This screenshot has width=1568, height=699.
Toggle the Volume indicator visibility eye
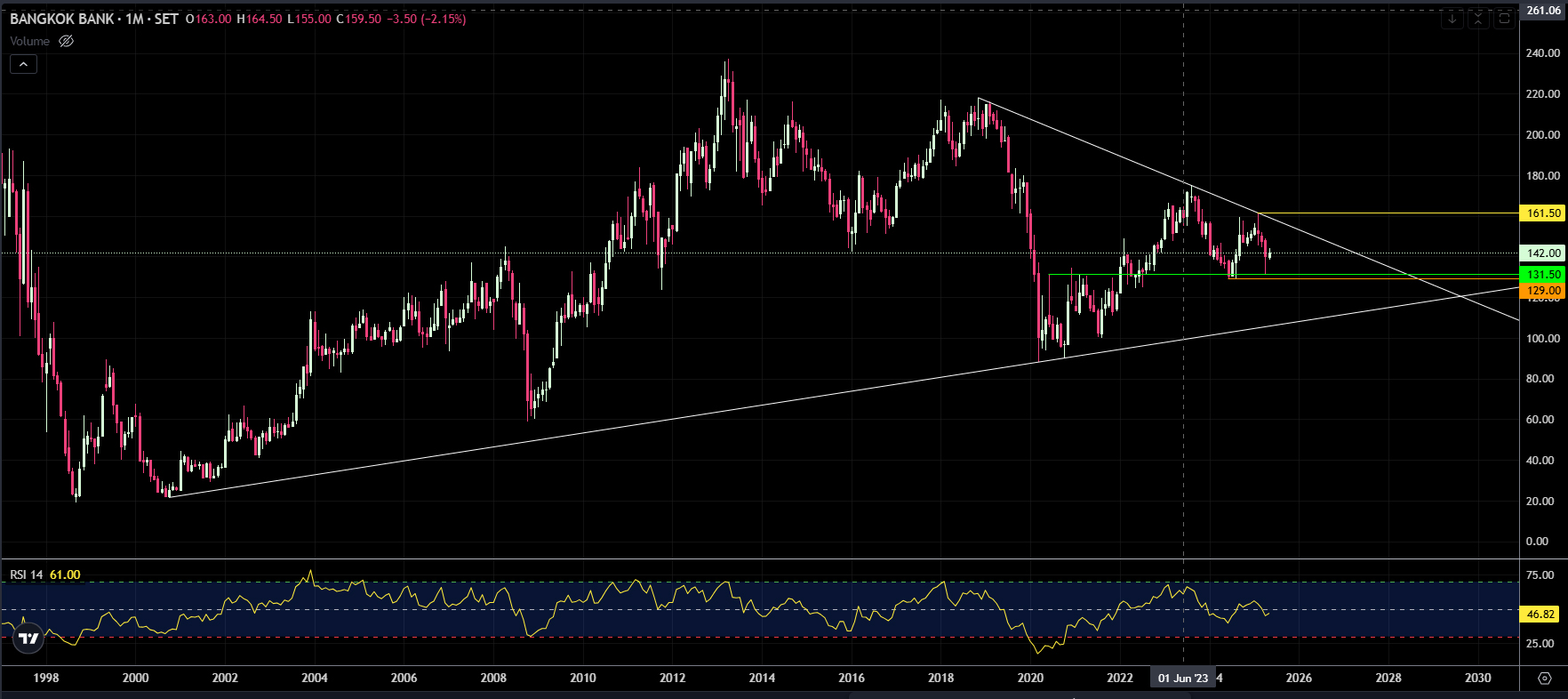pyautogui.click(x=66, y=41)
